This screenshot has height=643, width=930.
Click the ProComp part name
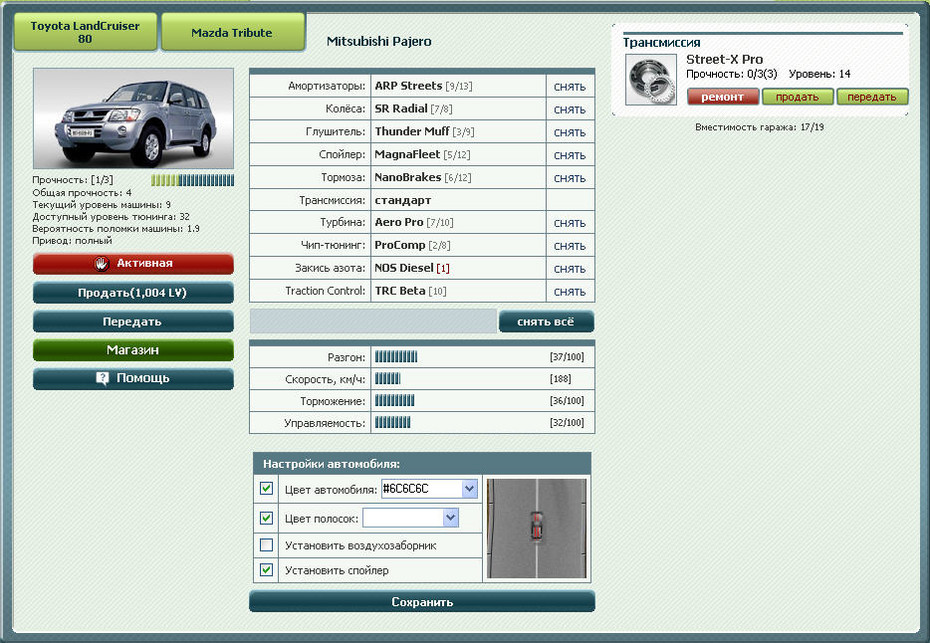(400, 245)
